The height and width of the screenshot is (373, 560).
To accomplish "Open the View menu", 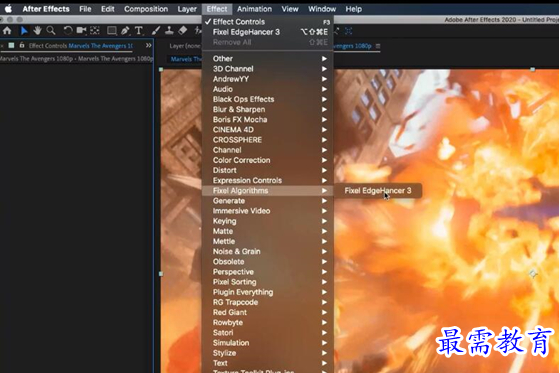I will coord(290,9).
